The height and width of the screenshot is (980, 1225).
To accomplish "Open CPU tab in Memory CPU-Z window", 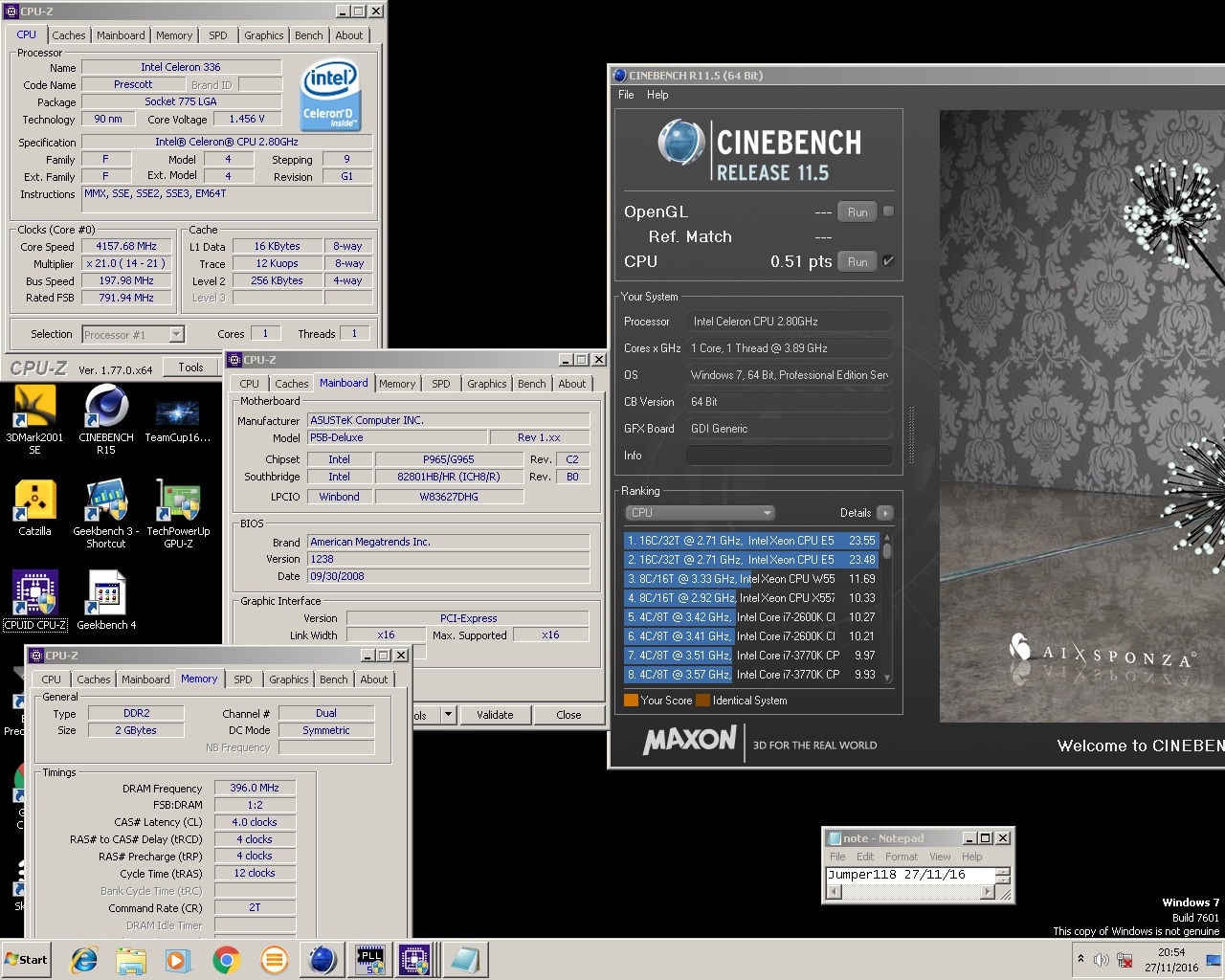I will (52, 679).
